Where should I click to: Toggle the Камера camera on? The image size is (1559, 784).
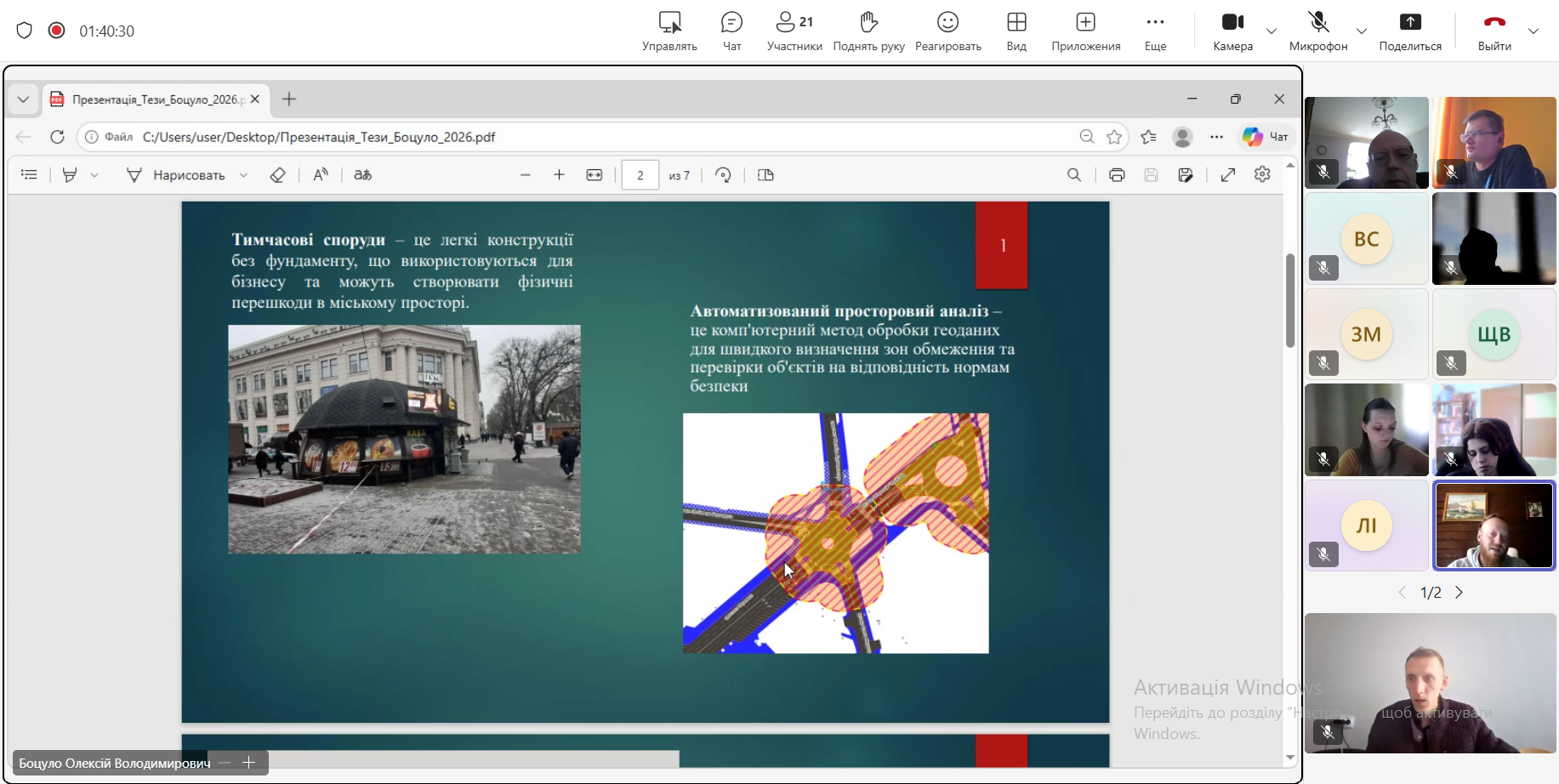click(x=1232, y=31)
